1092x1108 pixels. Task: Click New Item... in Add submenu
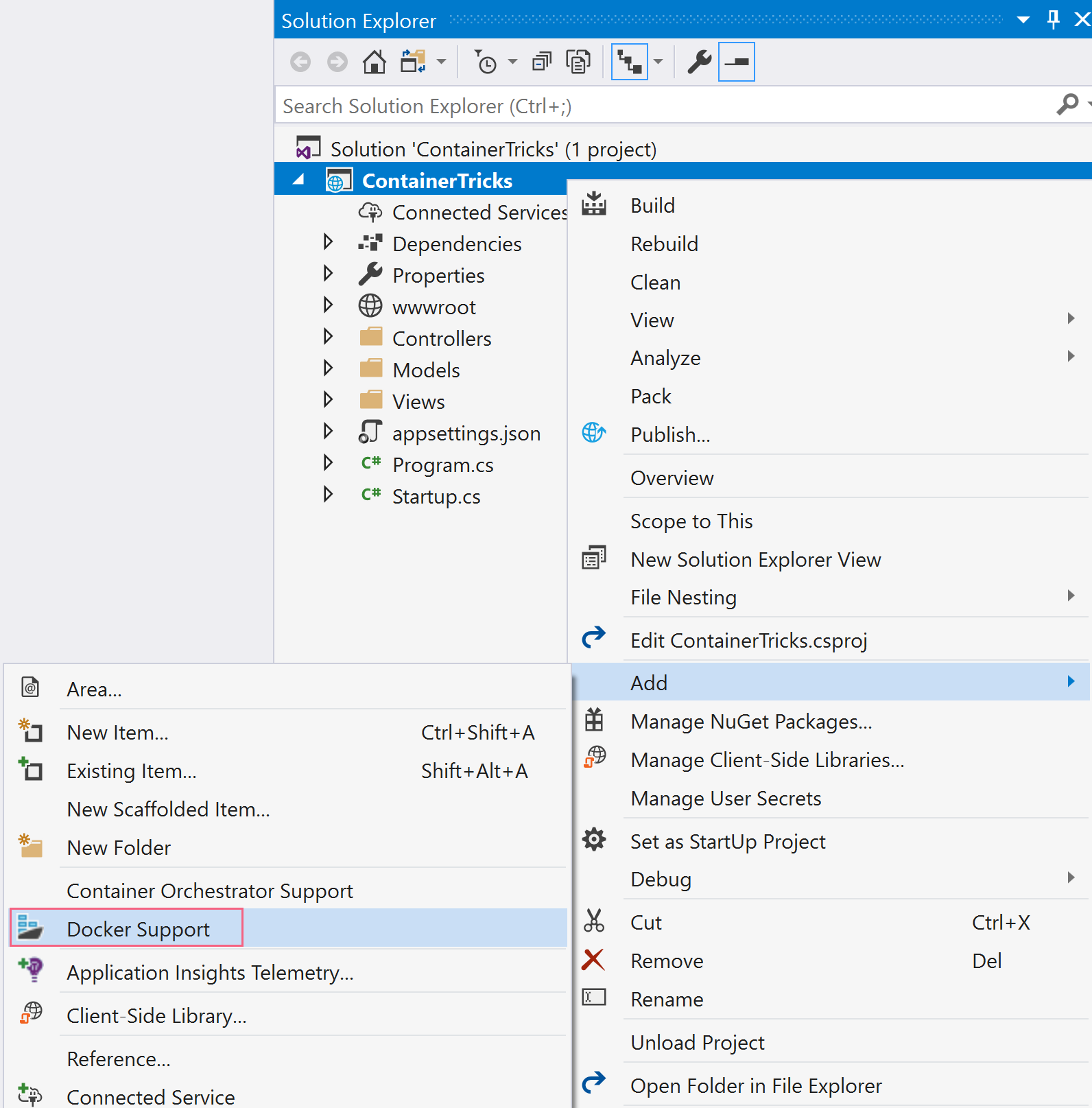[288, 732]
